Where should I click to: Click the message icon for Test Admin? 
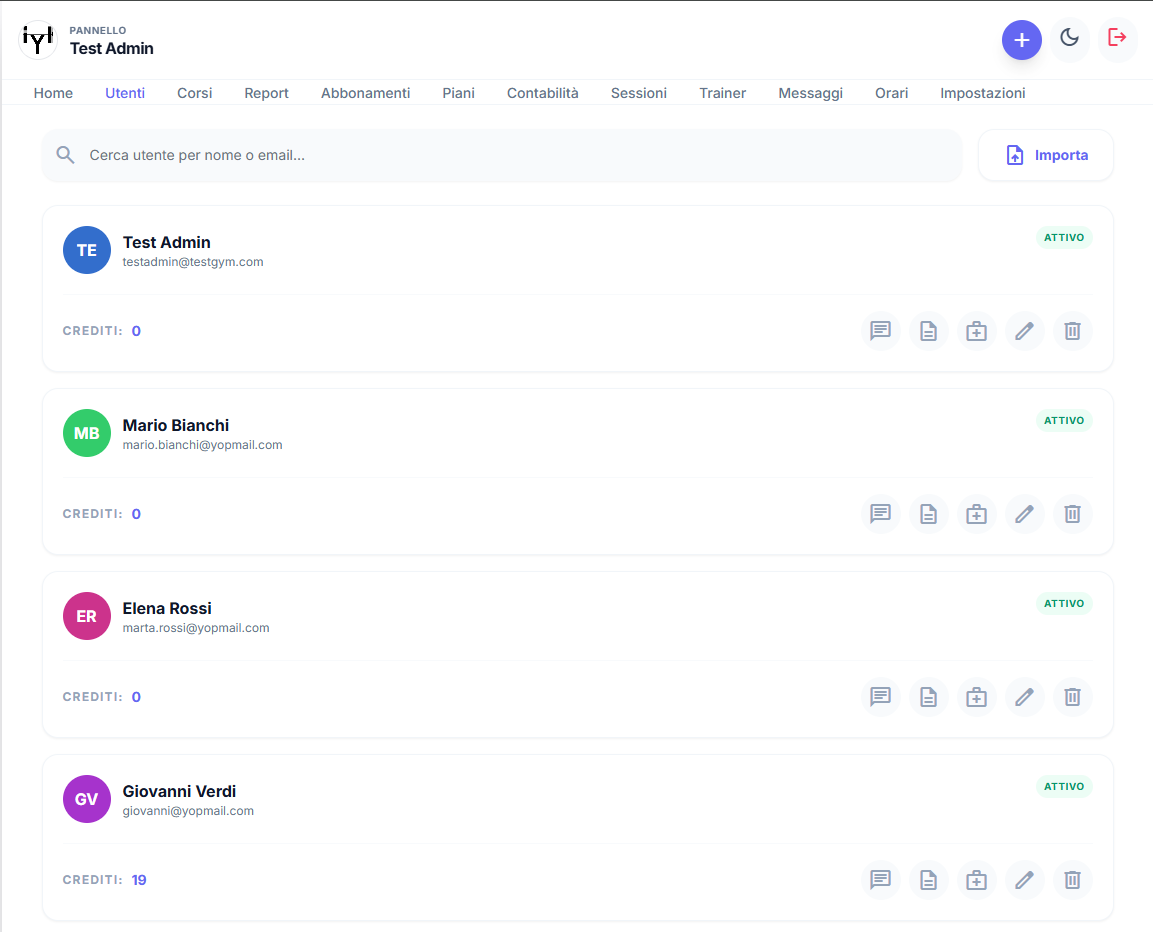tap(880, 331)
